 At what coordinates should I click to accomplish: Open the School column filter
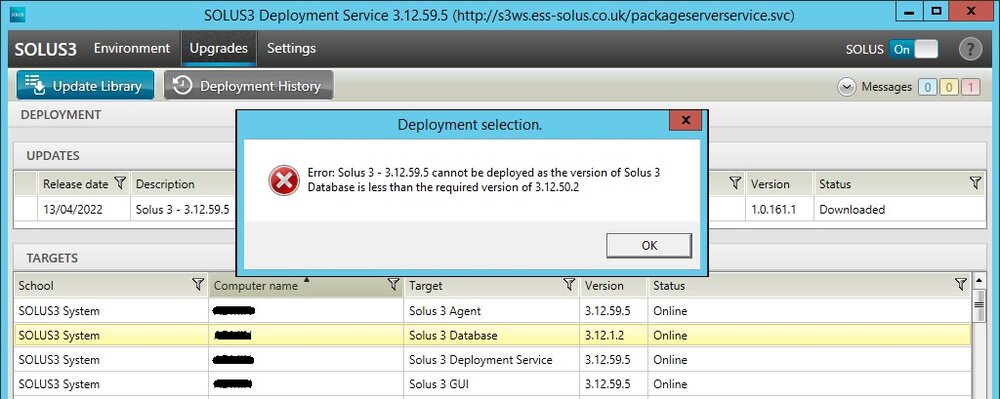tap(198, 285)
